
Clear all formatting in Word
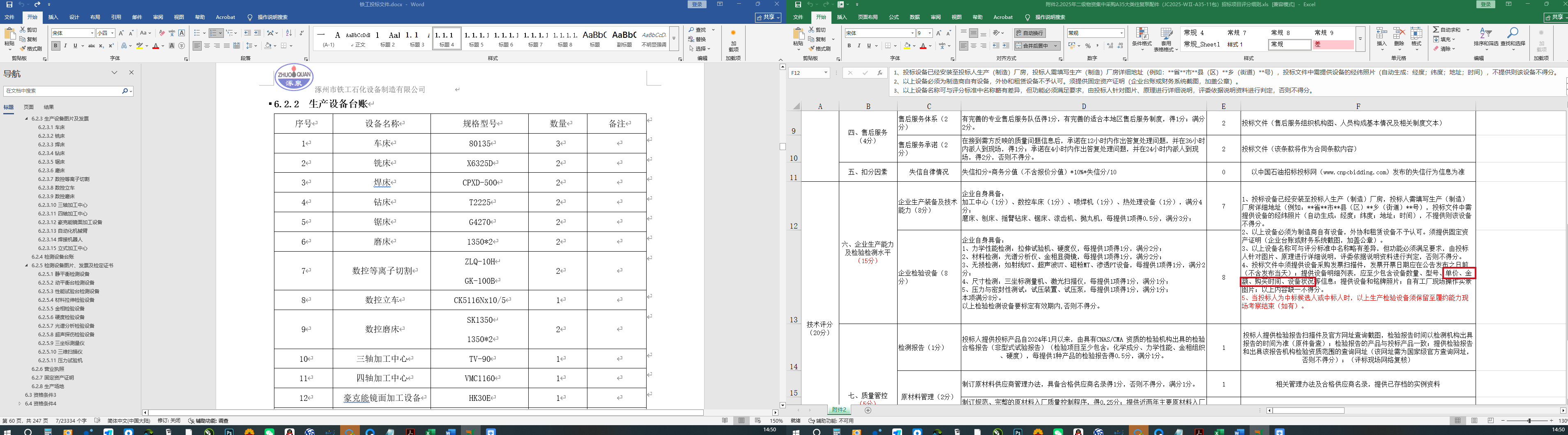[x=162, y=33]
